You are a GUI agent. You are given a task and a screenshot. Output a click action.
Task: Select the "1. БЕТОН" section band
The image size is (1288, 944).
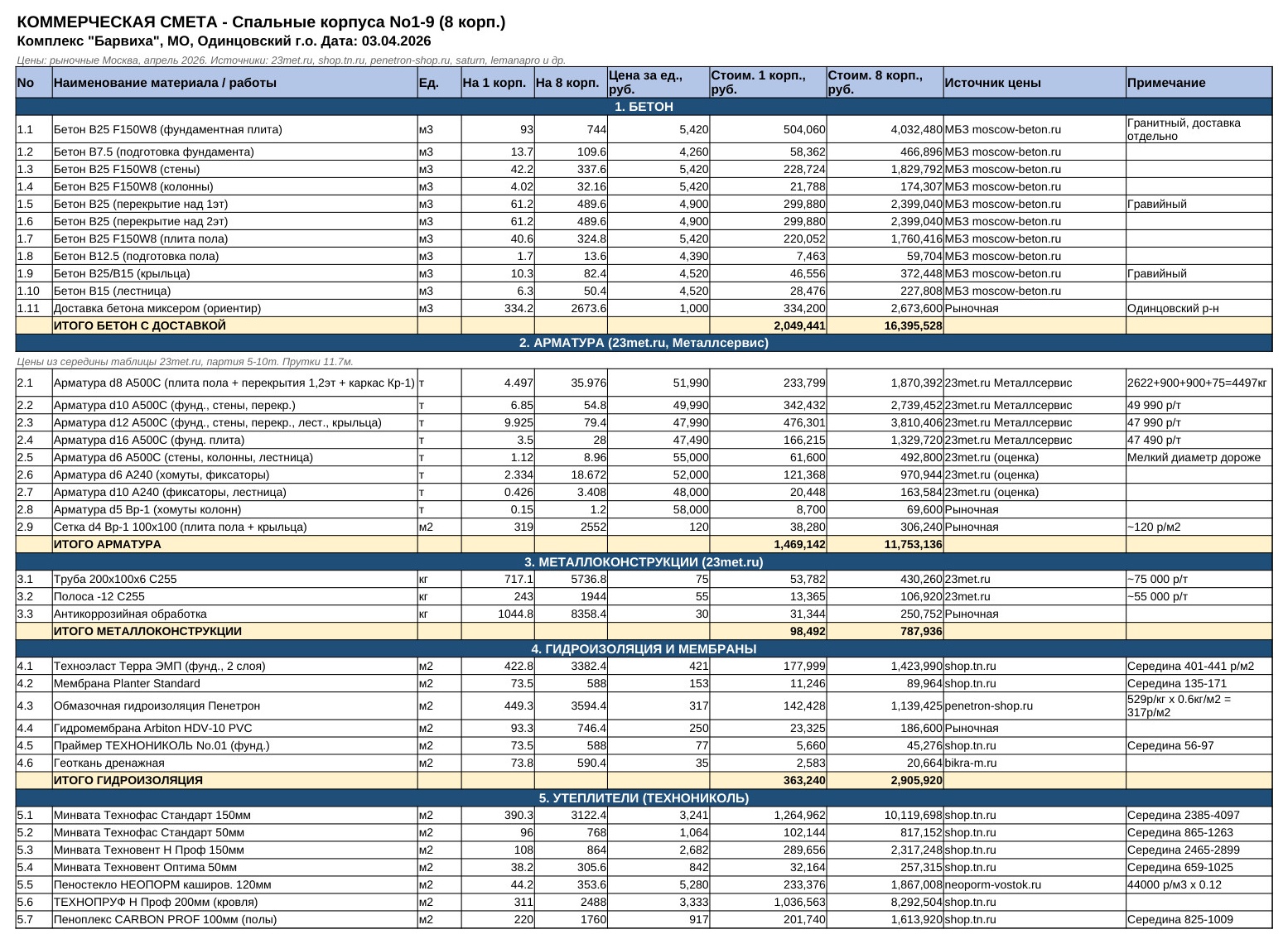click(644, 107)
